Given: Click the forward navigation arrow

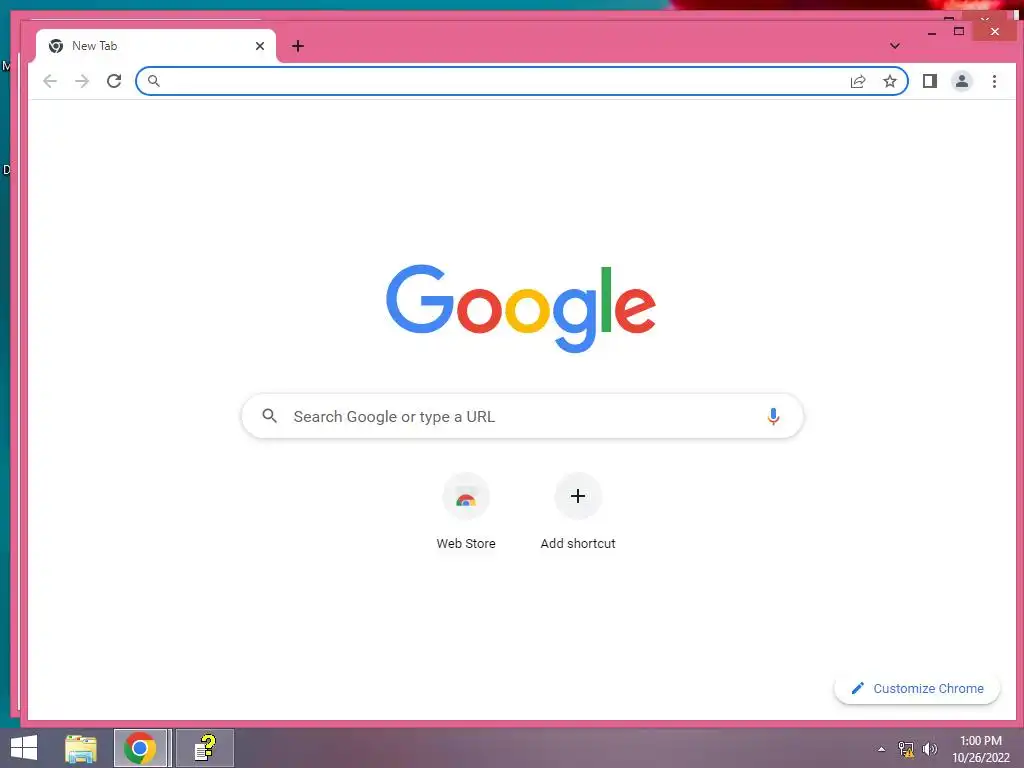Looking at the screenshot, I should pos(82,81).
